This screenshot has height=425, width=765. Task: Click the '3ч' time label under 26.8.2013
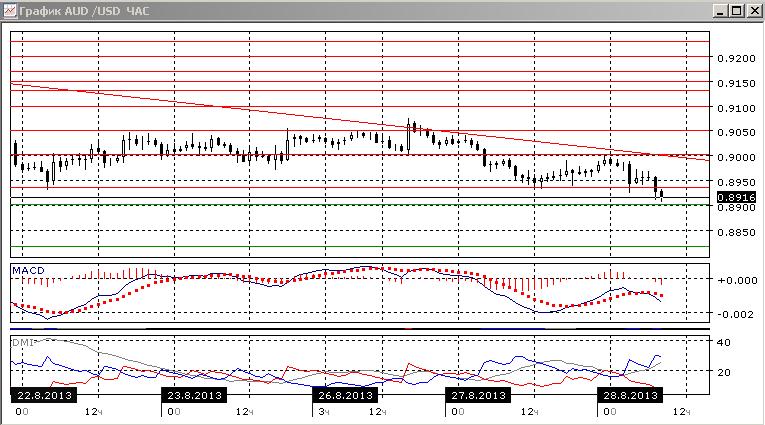click(x=323, y=412)
